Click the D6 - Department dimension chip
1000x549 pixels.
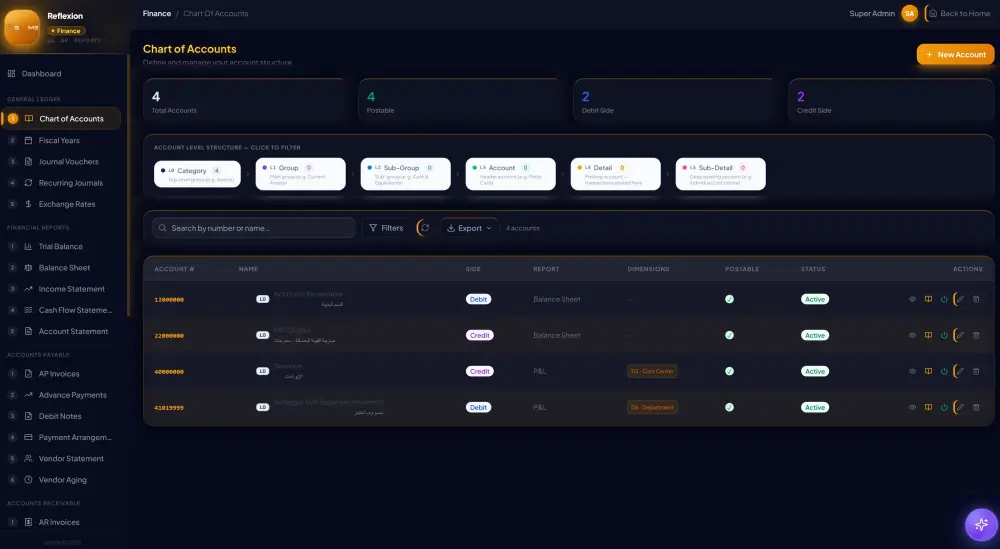pyautogui.click(x=652, y=407)
